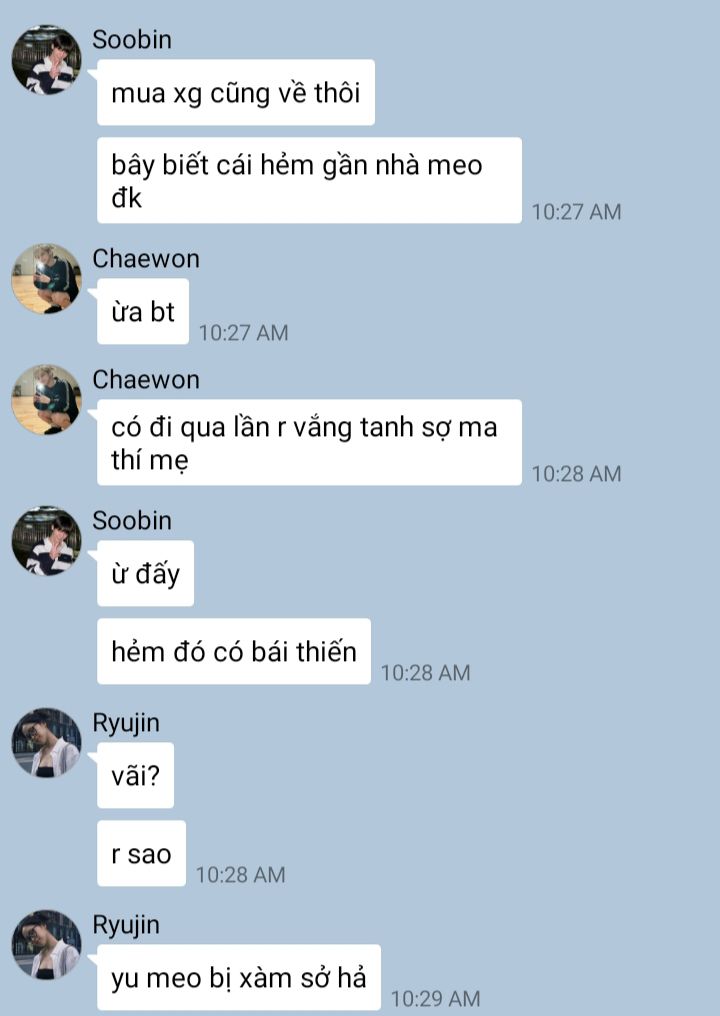Tap the 'ừ đấy' message bubble
This screenshot has height=1016, width=720.
point(145,573)
